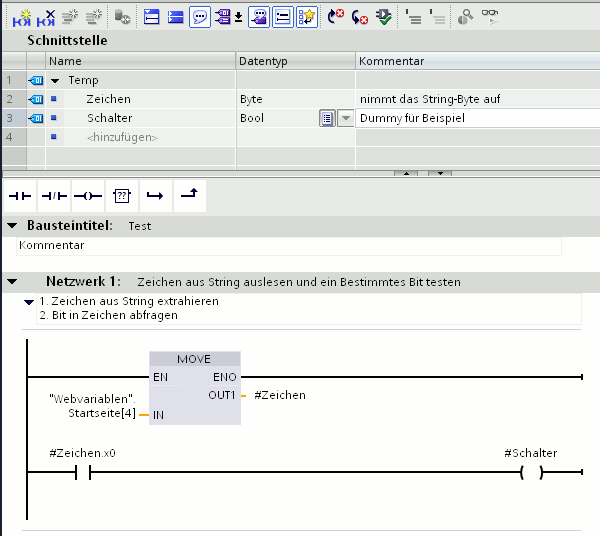Select the Kommentar column header
The height and width of the screenshot is (536, 600).
(x=478, y=61)
